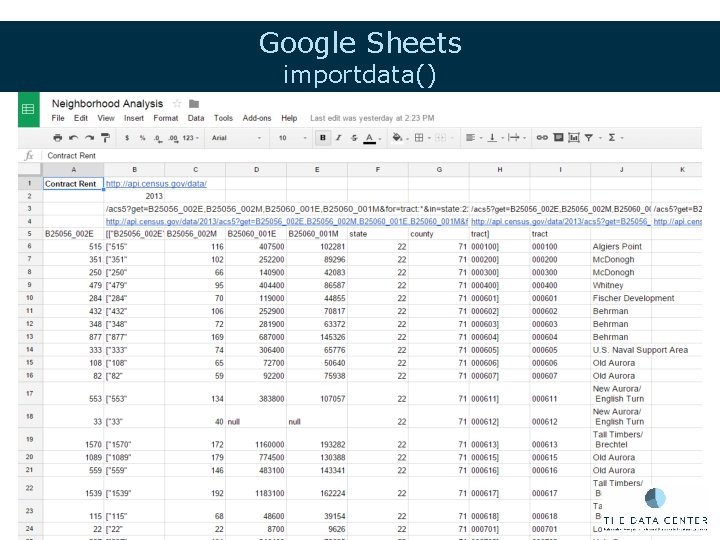This screenshot has height=540, width=720.
Task: Select cell value 1183100
Action: 256,488
